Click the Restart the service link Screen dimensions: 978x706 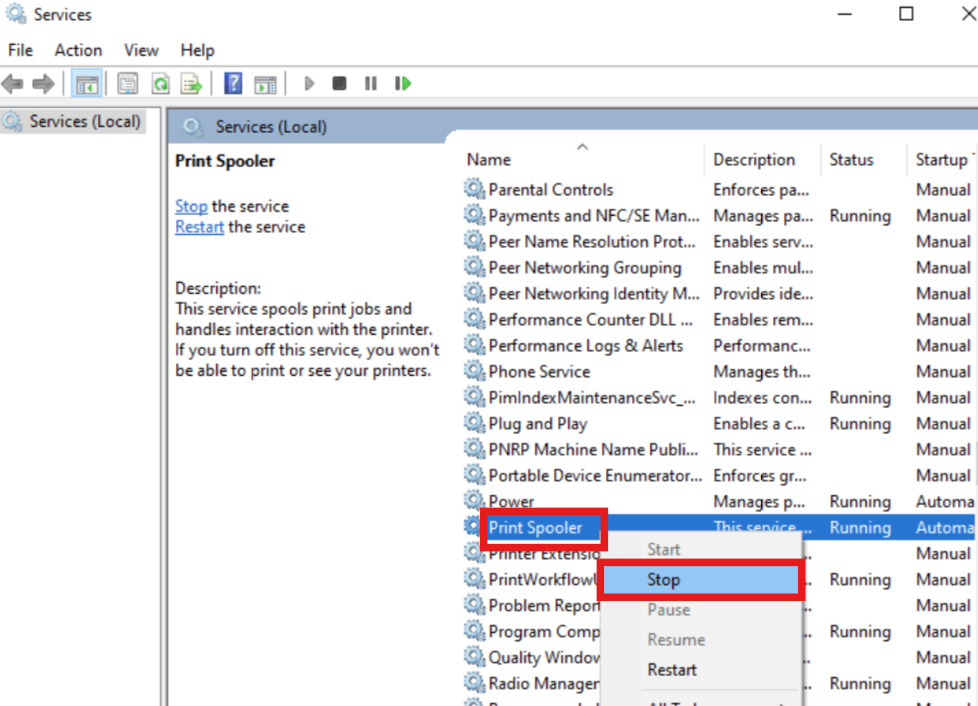coord(199,227)
